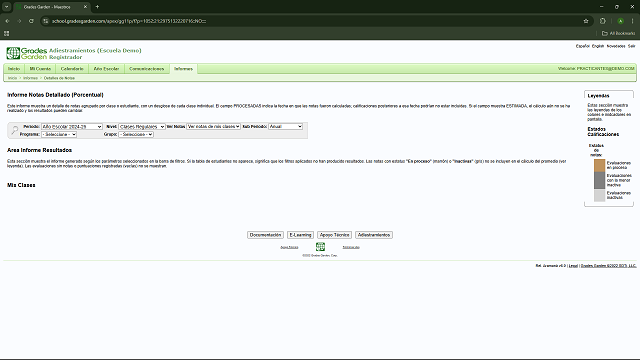This screenshot has height=360, width=640.
Task: Open the apps grid icon in bookmarks bar
Action: [7, 33]
